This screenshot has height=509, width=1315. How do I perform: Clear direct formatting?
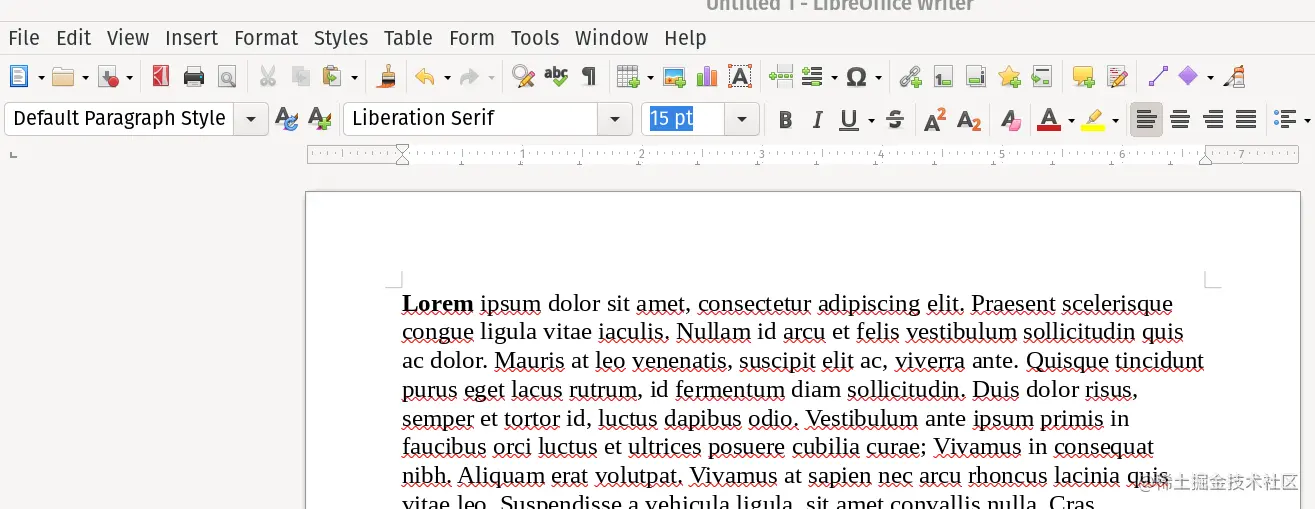(1011, 120)
